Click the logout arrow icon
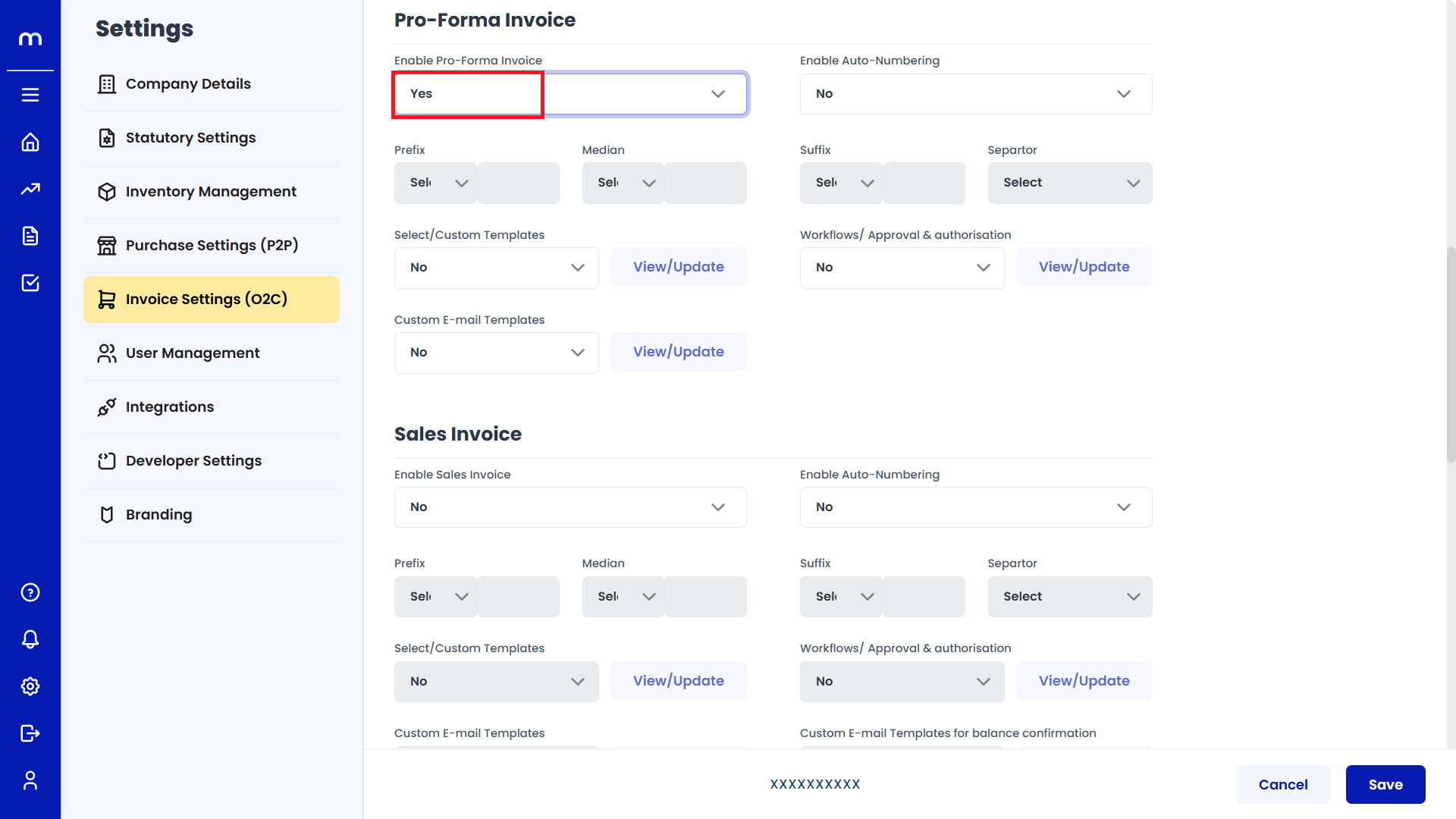 30,733
